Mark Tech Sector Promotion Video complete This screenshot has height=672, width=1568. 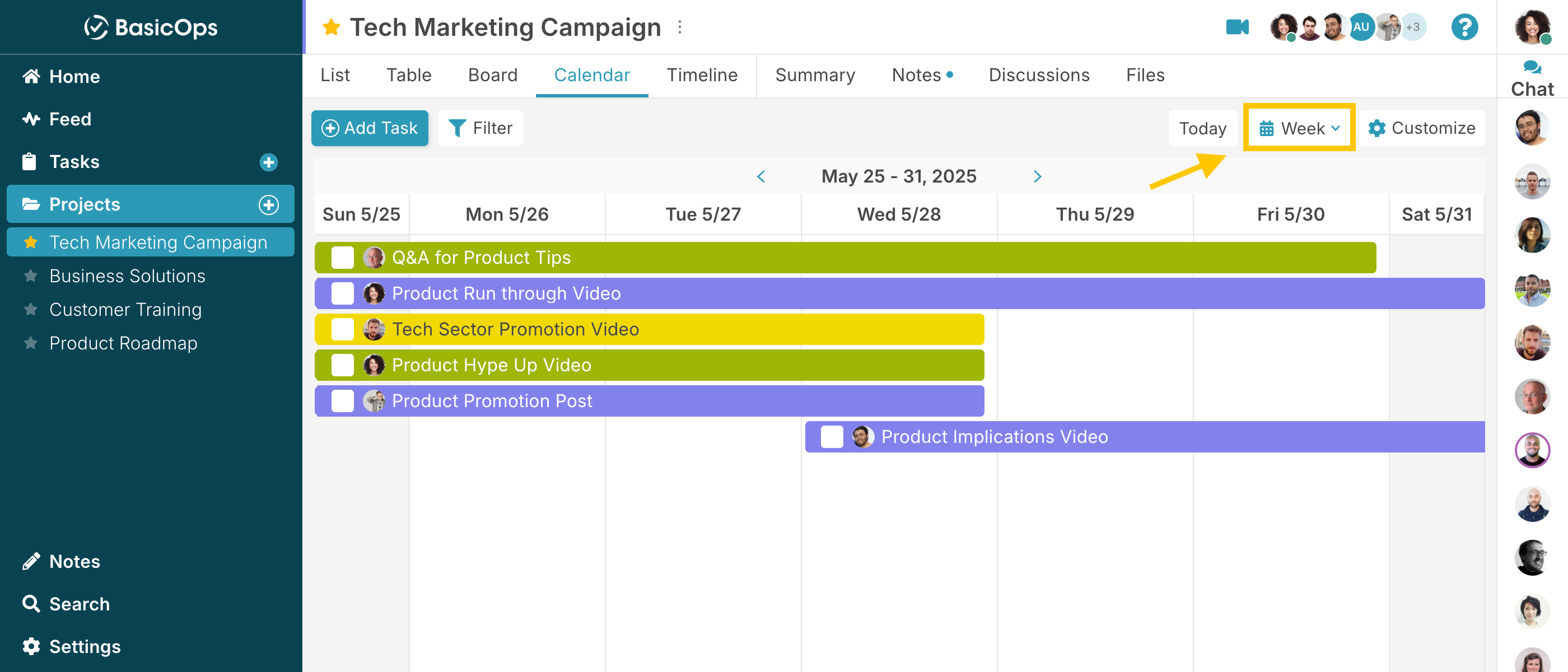pyautogui.click(x=343, y=329)
